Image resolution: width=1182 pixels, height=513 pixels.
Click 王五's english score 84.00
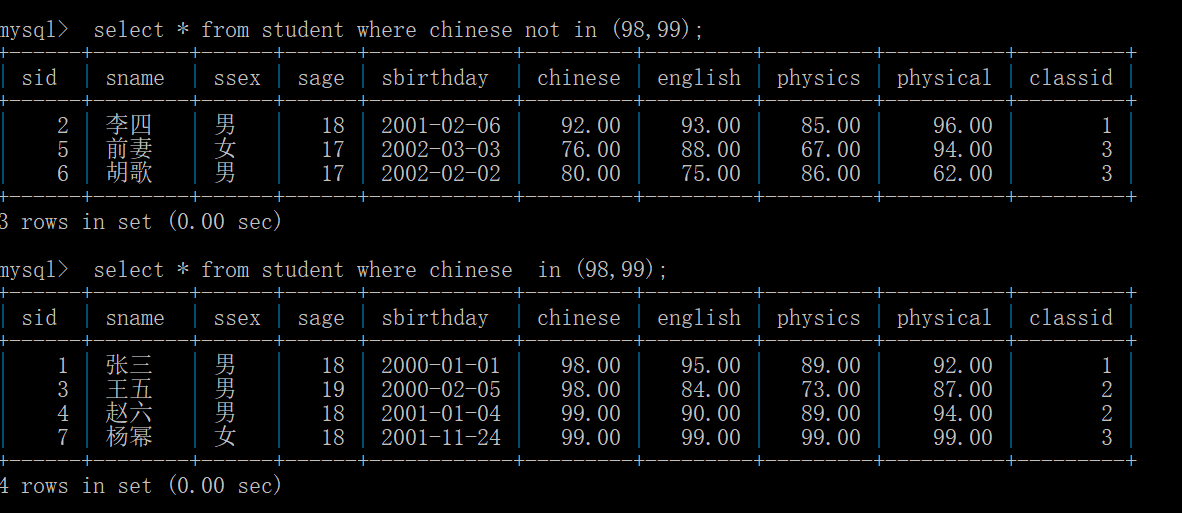pos(710,389)
